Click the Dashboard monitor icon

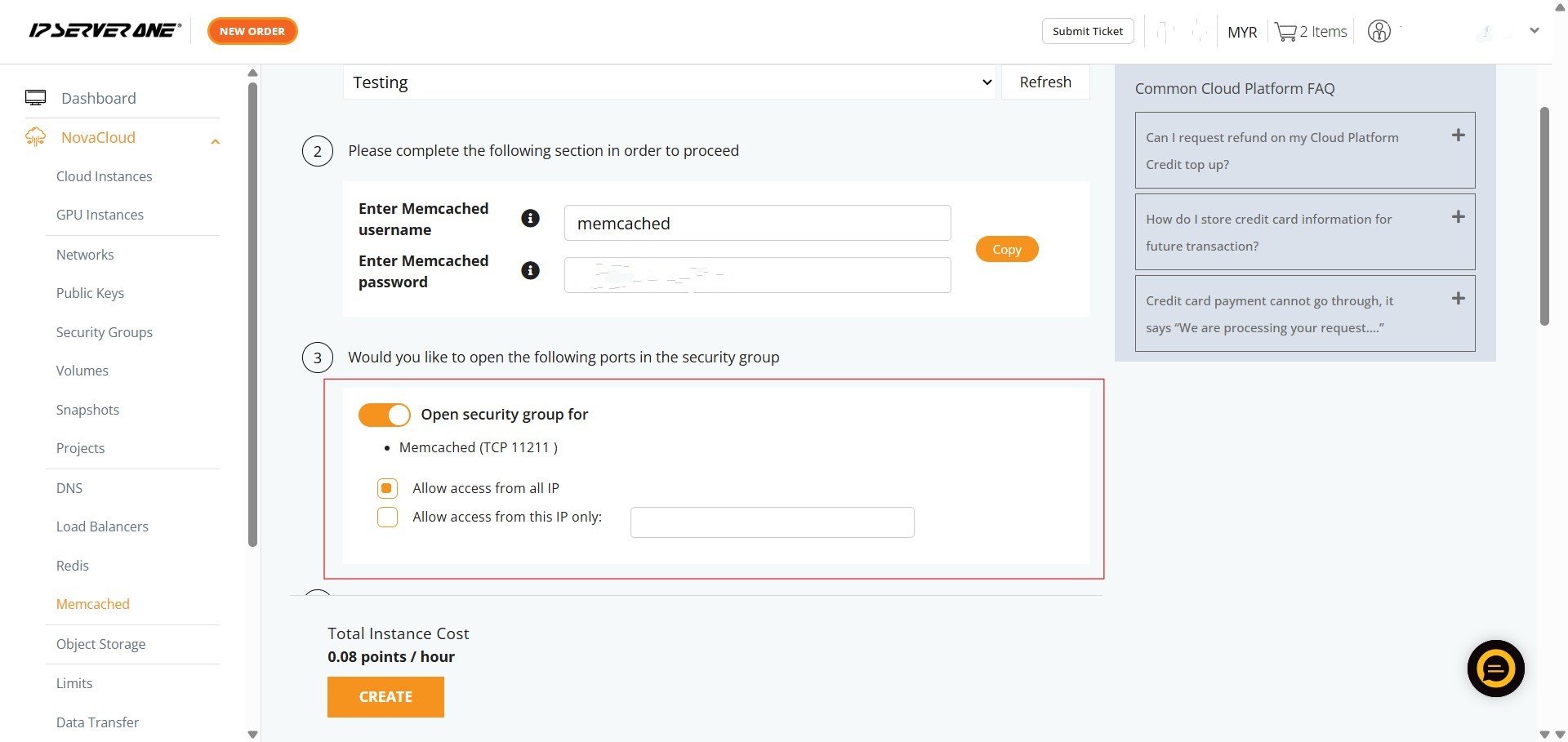pos(35,98)
